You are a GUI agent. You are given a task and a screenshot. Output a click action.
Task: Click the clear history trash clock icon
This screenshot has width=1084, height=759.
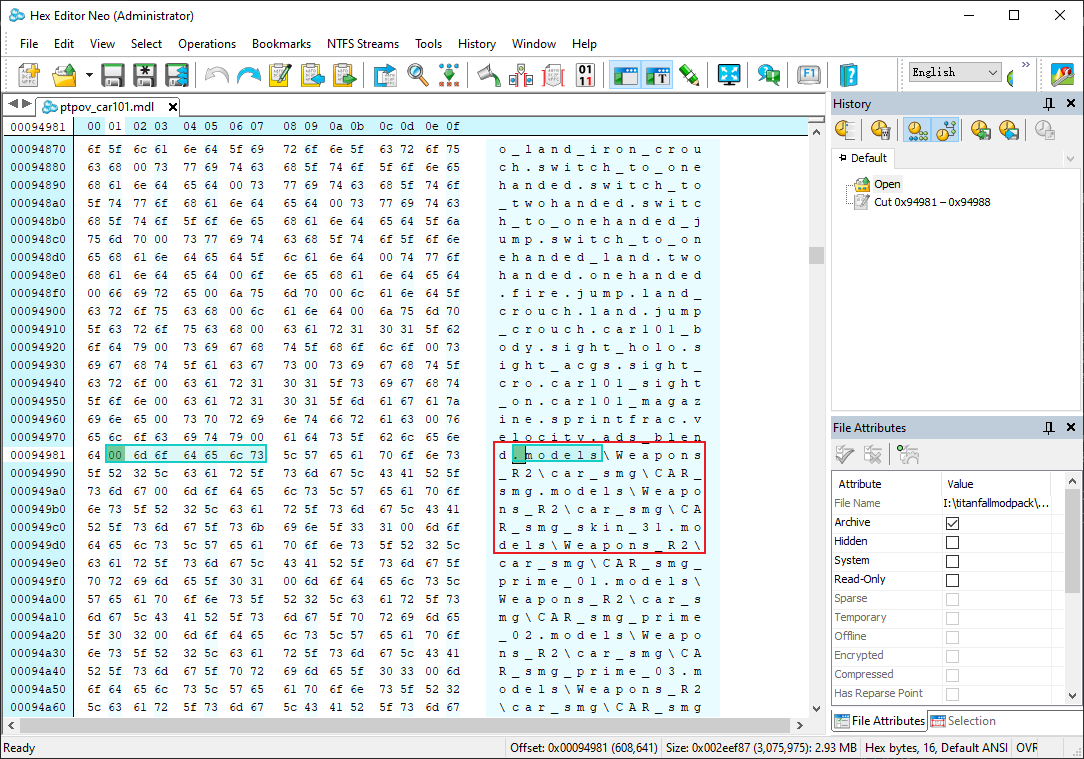880,130
